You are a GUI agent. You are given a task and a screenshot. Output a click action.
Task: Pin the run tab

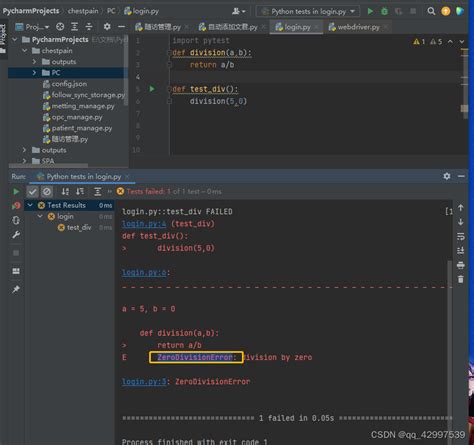[x=16, y=289]
